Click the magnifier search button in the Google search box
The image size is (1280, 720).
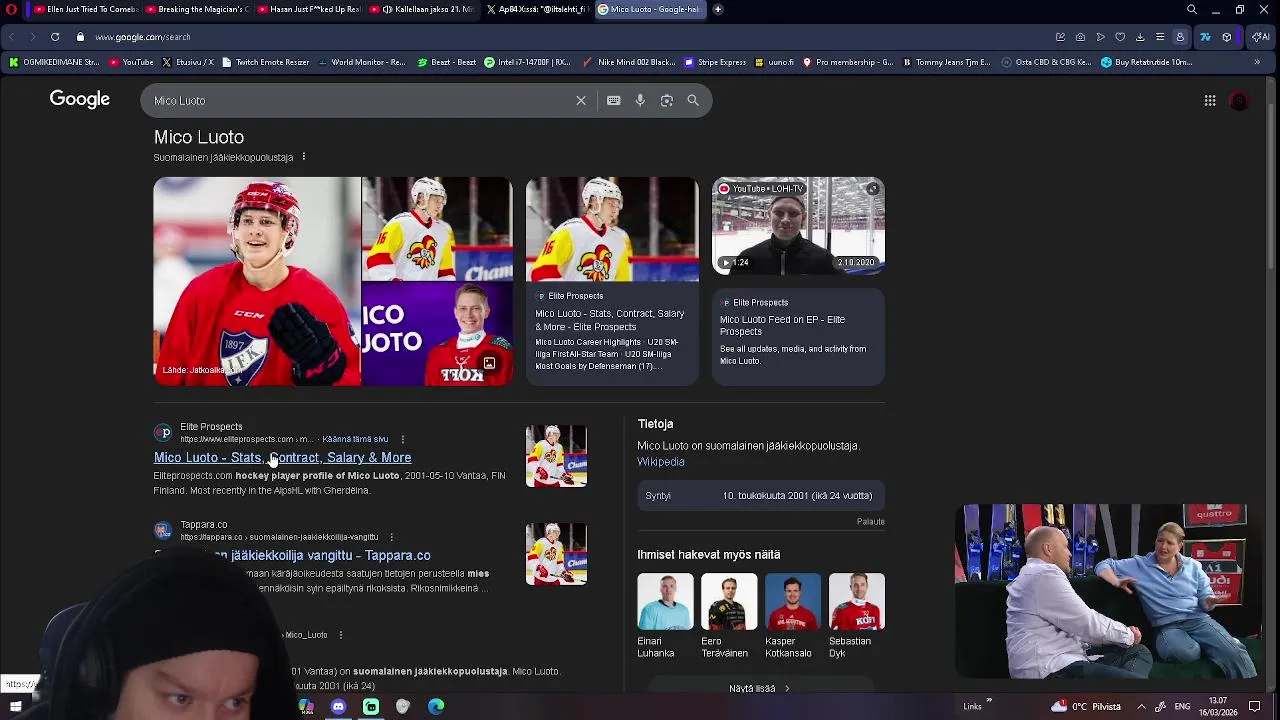(693, 100)
